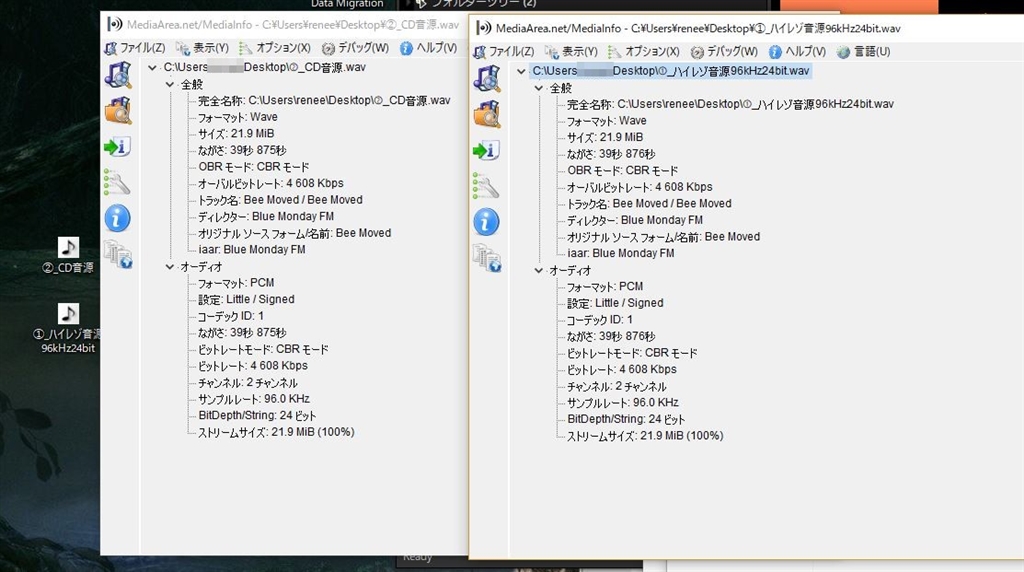Screen dimensions: 1024x572
Task: Click the blue About icon in the left MediaInfo sidebar
Action: [x=118, y=218]
